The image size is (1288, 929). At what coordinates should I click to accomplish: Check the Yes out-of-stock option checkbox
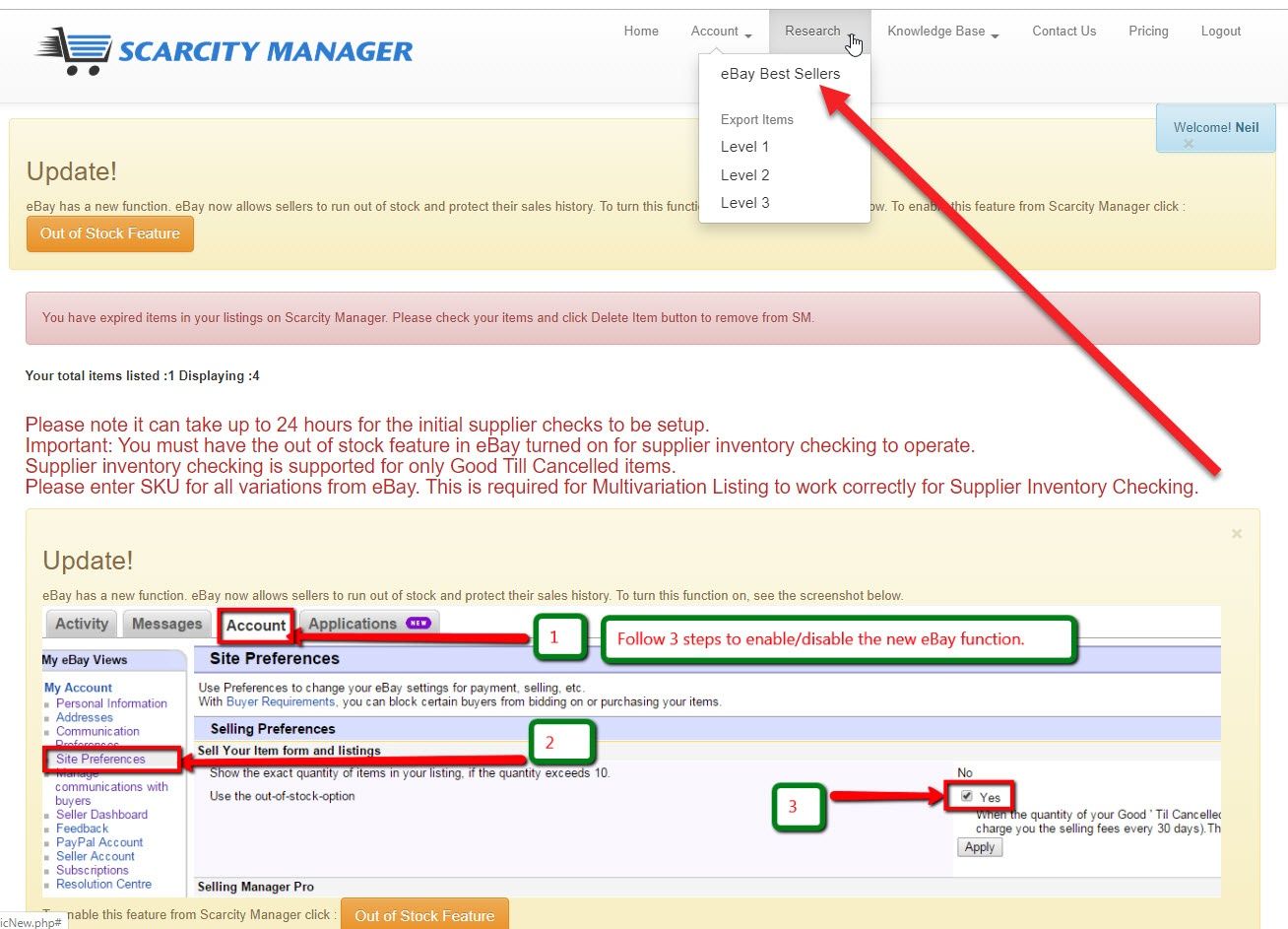click(966, 796)
